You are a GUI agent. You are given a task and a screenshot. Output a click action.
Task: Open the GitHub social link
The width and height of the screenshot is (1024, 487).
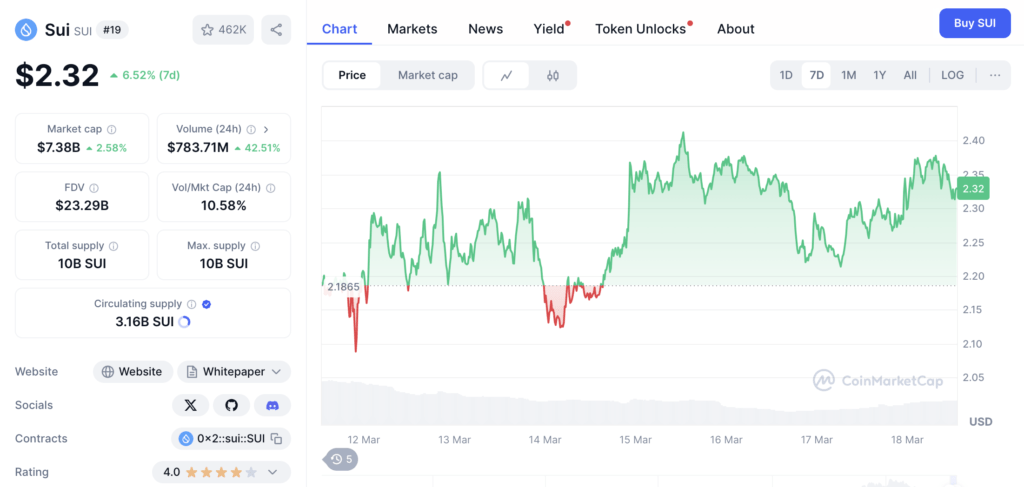231,405
